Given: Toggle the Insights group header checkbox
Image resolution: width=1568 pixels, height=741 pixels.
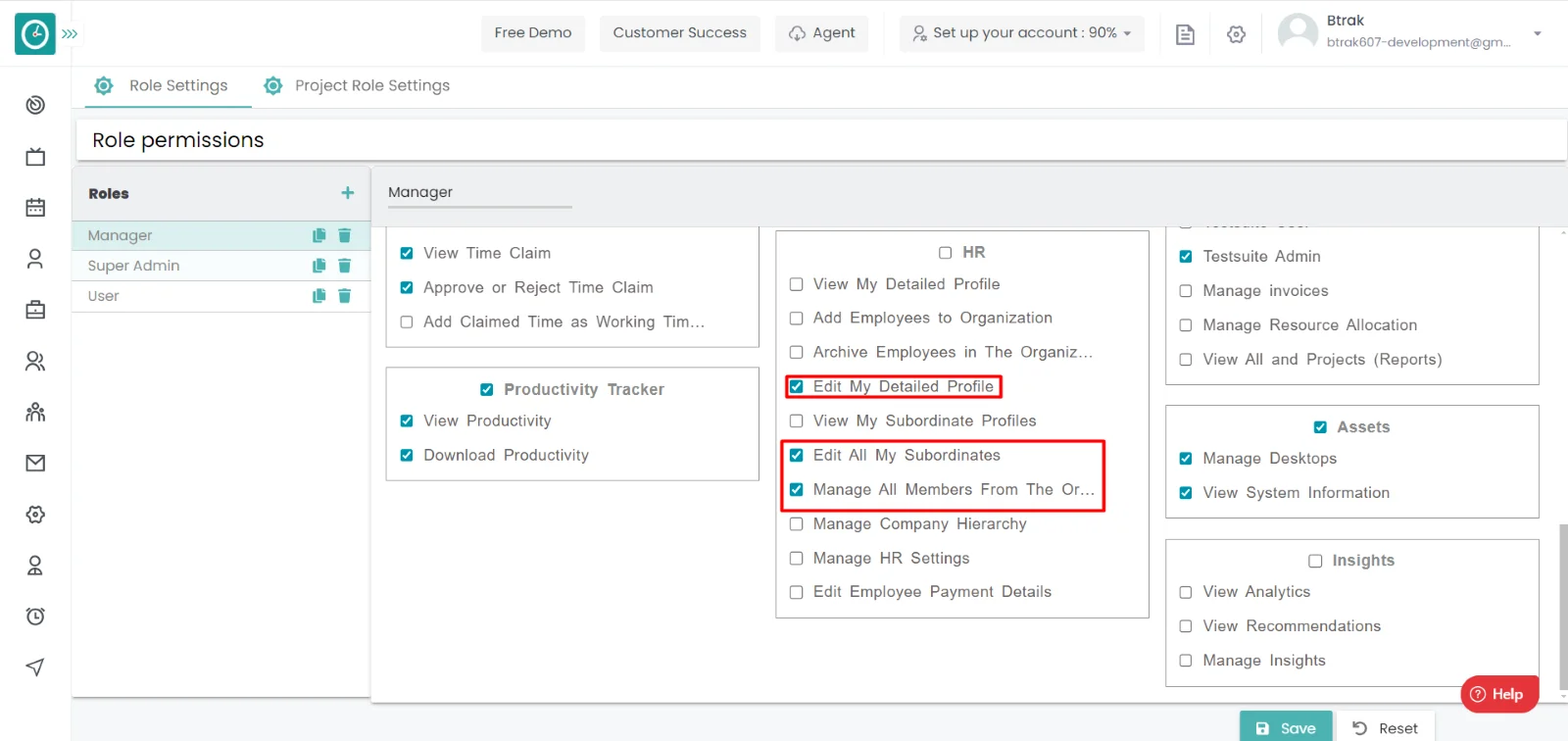Looking at the screenshot, I should [1315, 561].
